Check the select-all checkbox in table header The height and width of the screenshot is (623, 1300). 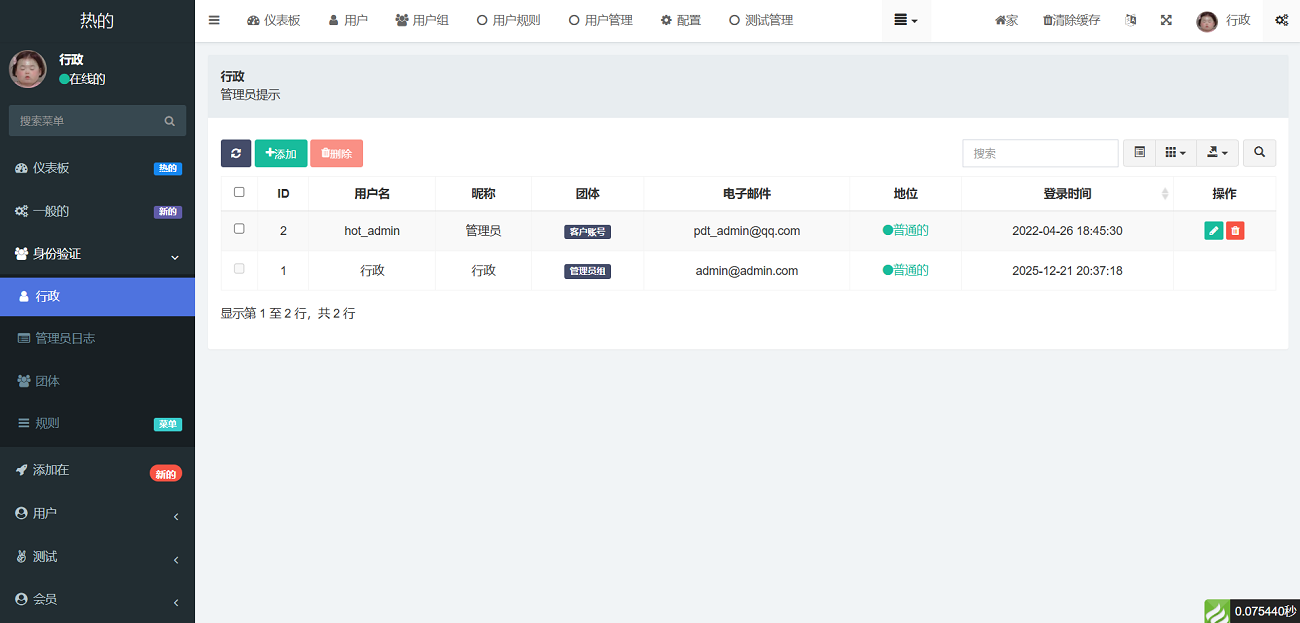pyautogui.click(x=239, y=192)
